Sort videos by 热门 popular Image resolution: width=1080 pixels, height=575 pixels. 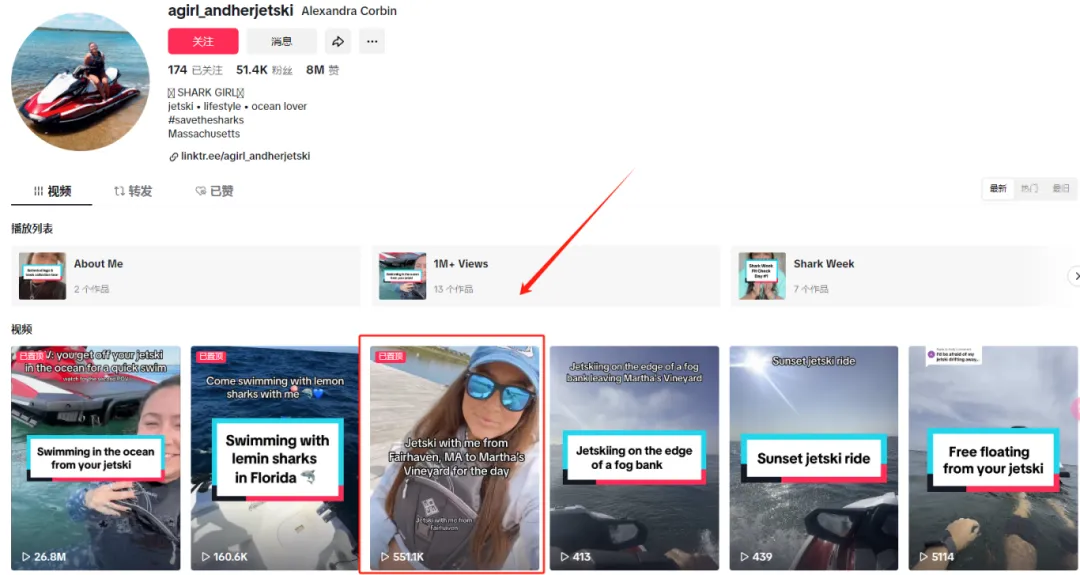[x=1029, y=189]
